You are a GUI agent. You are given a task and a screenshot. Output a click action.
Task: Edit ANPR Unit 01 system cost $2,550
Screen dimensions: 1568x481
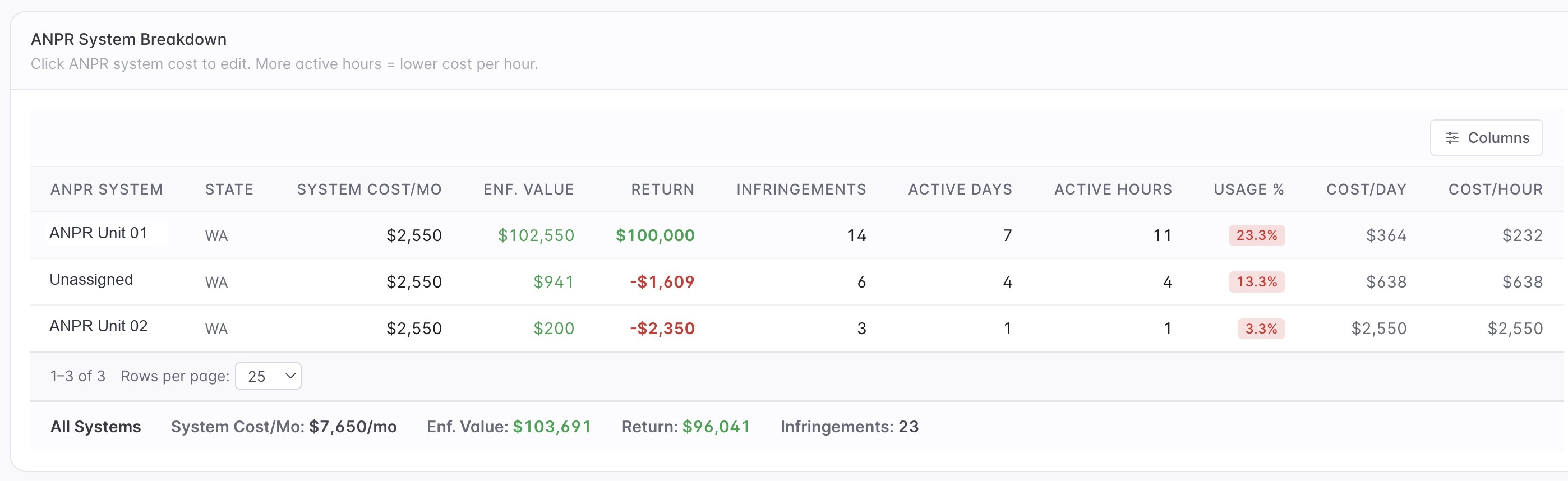click(x=414, y=235)
